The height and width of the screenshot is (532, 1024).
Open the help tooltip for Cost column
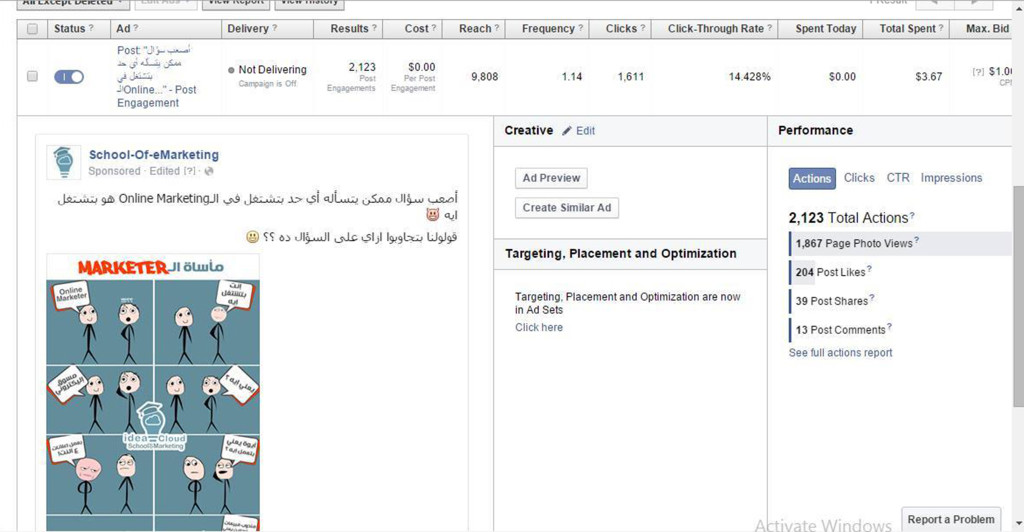[434, 28]
